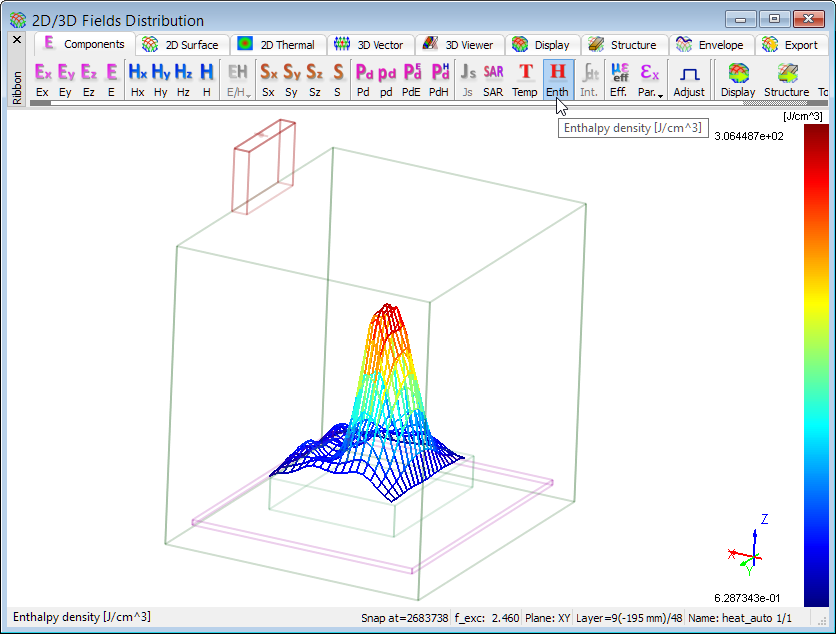Toggle the total H field display
The image size is (836, 634).
point(206,79)
